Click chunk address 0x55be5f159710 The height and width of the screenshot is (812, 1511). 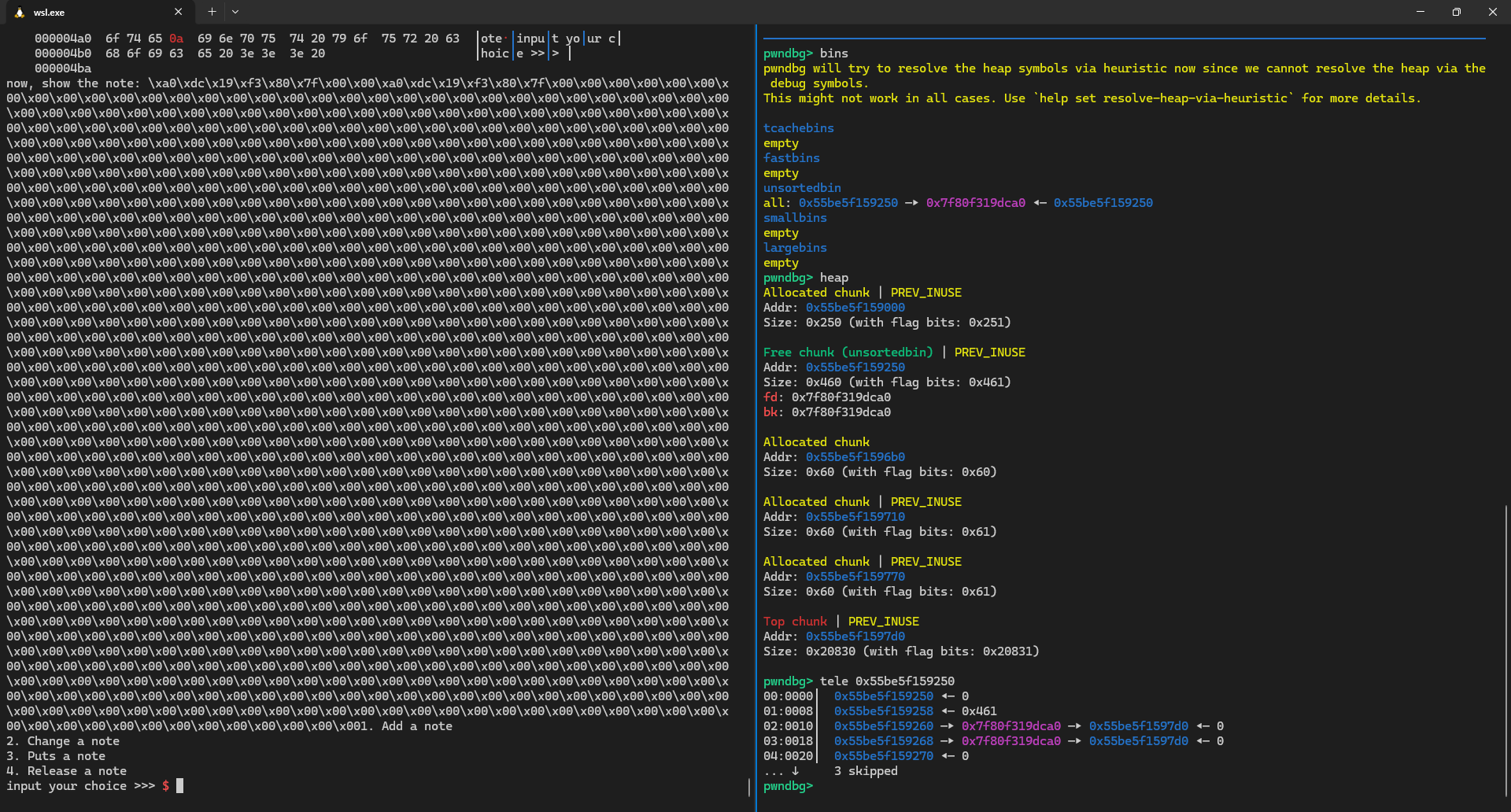click(x=855, y=517)
